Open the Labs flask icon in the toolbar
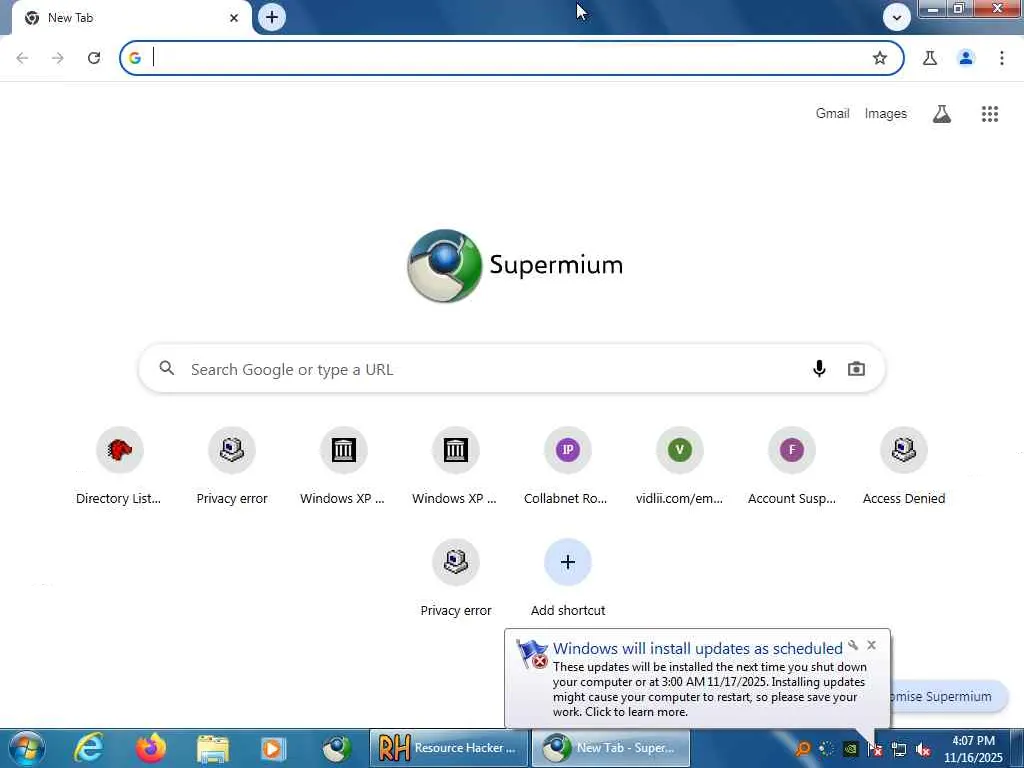This screenshot has height=768, width=1024. [x=930, y=58]
